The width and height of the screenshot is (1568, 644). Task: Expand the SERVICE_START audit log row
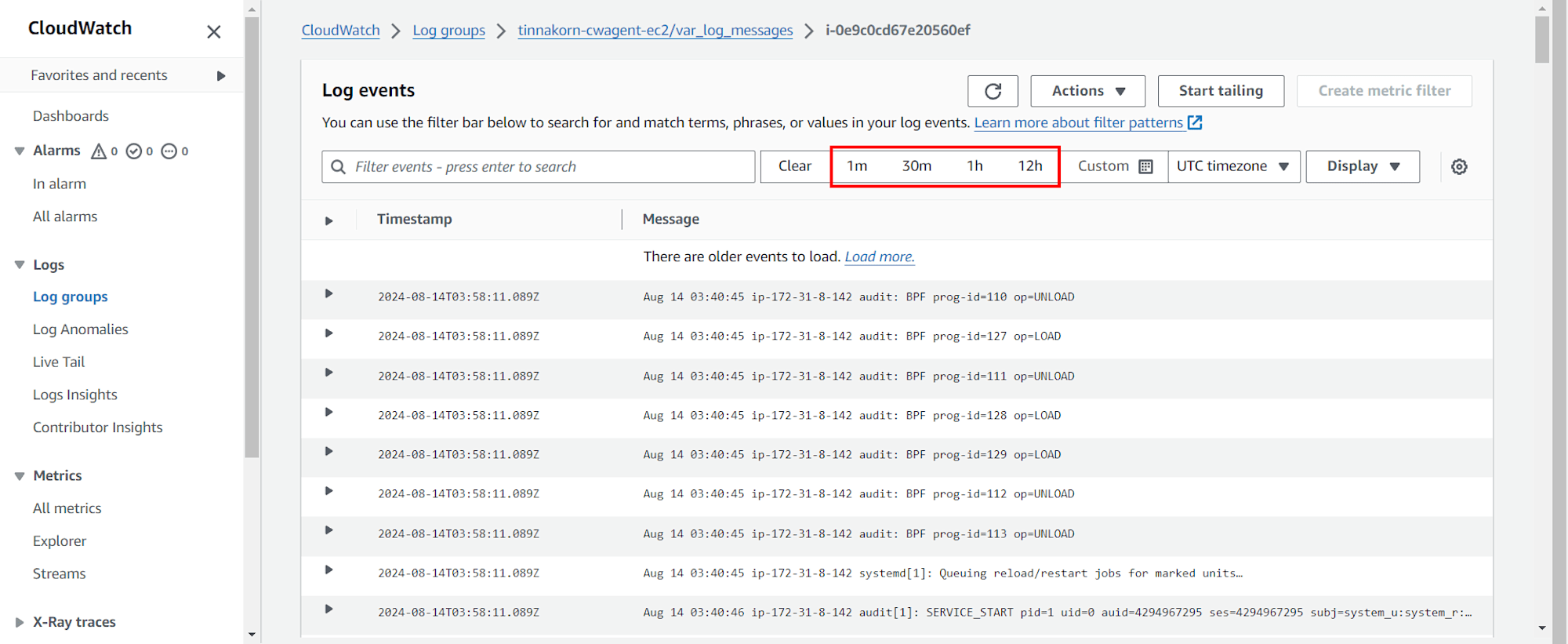329,609
